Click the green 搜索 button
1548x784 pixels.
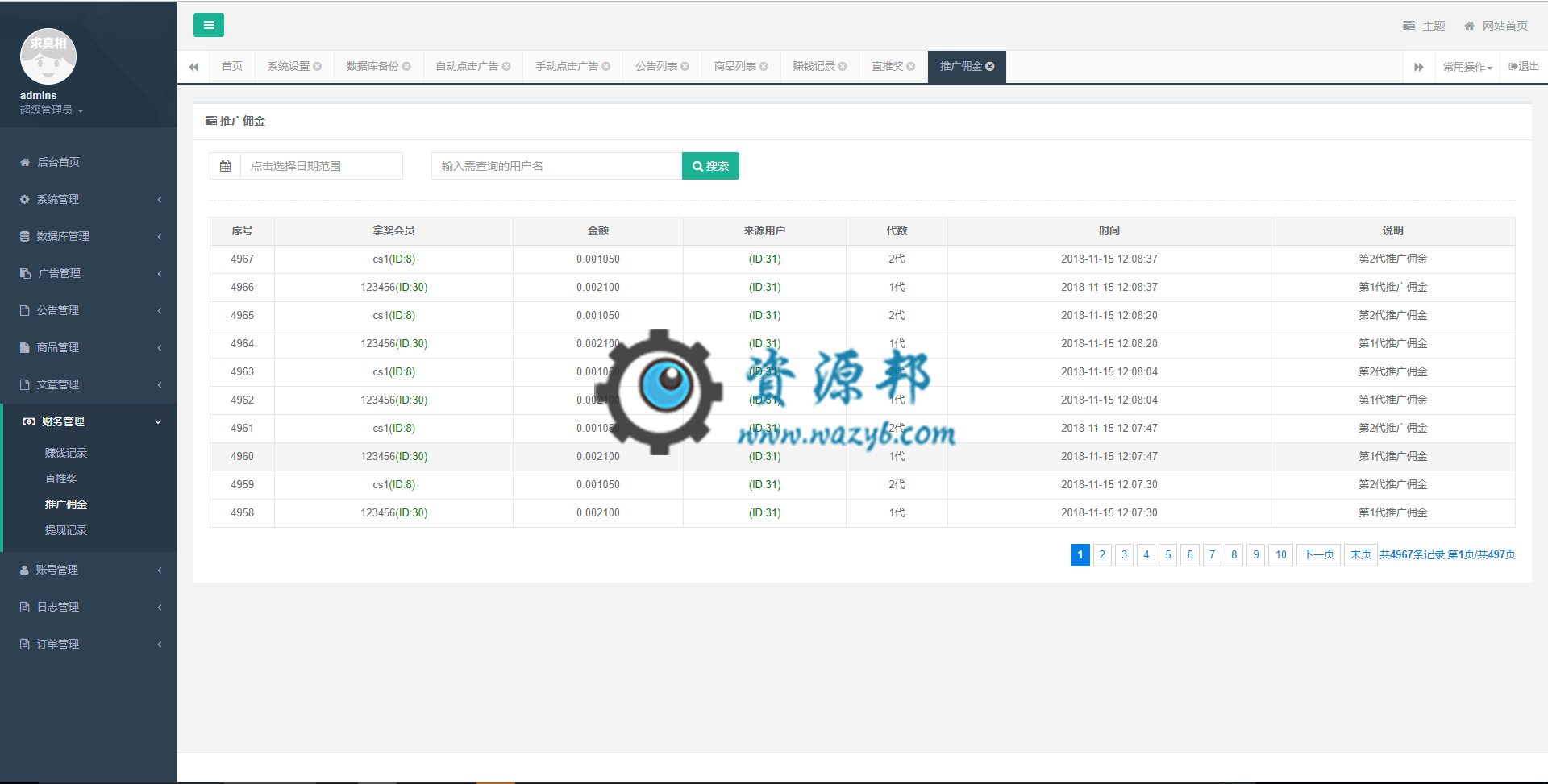710,166
